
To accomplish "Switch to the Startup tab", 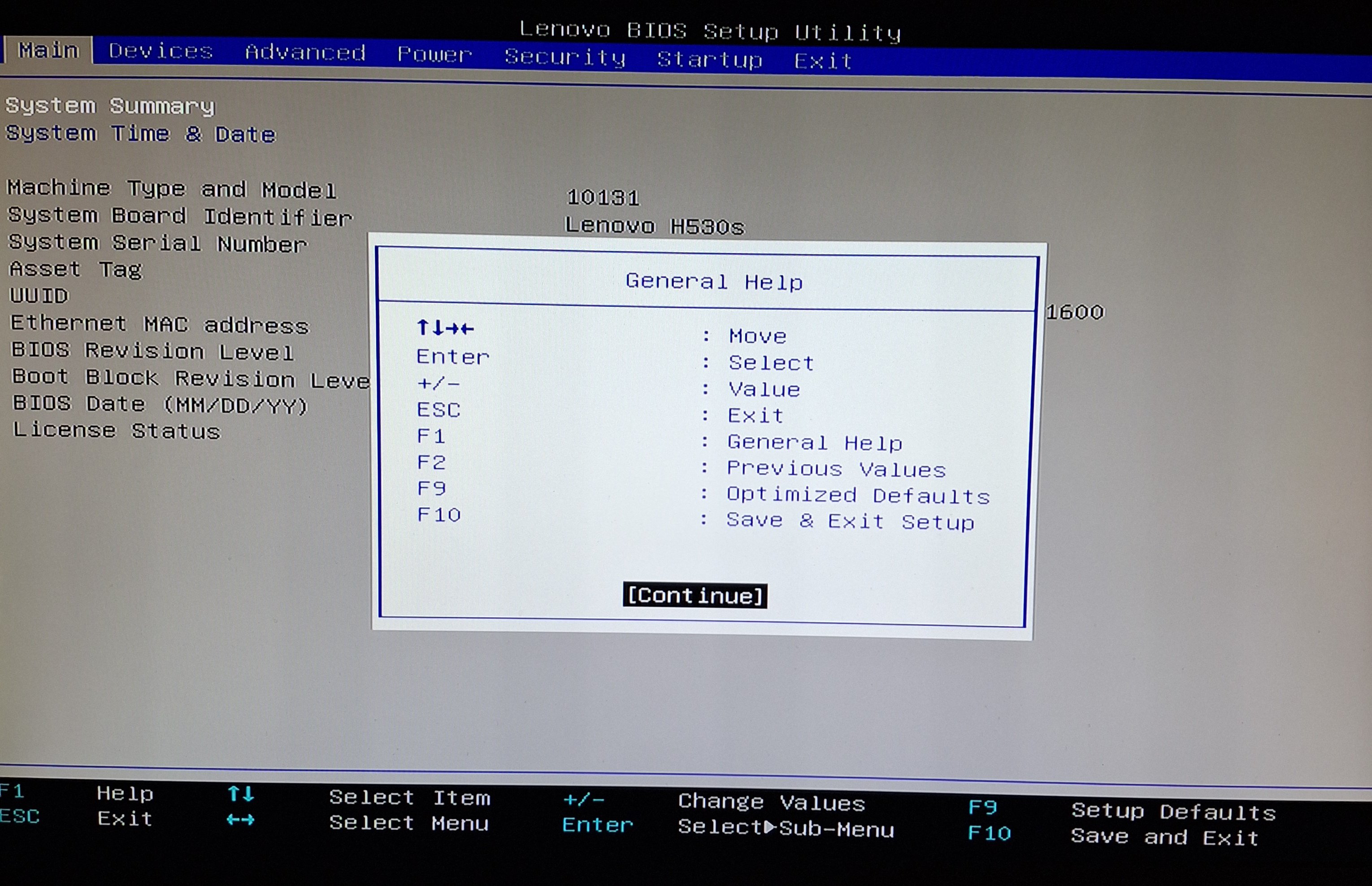I will [x=710, y=60].
